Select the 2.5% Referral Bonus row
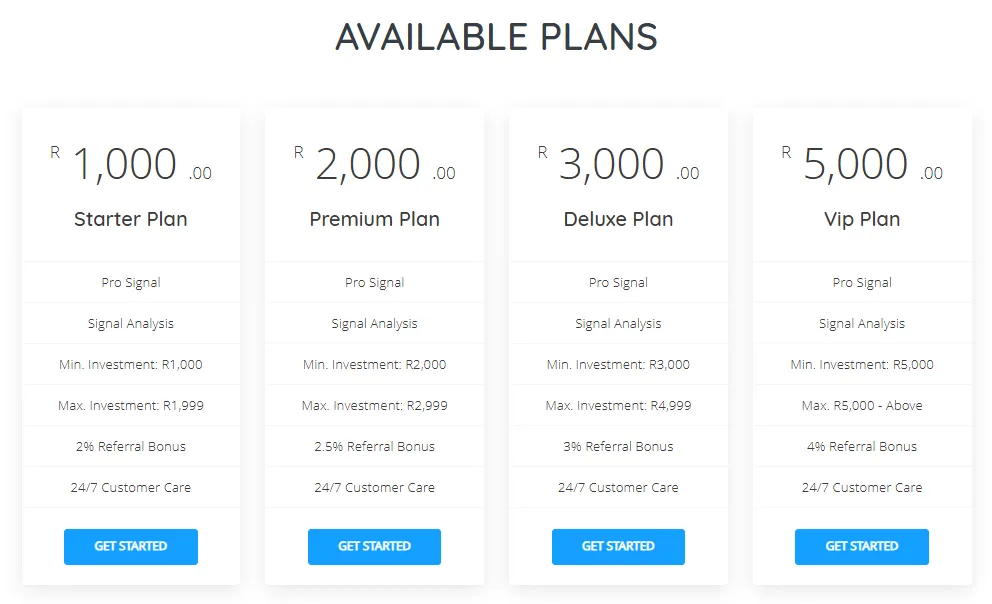This screenshot has width=992, height=604. click(x=375, y=446)
